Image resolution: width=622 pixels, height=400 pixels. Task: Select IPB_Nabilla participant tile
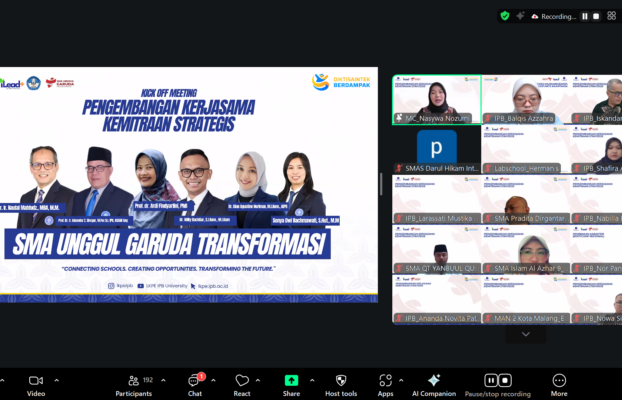coord(597,200)
